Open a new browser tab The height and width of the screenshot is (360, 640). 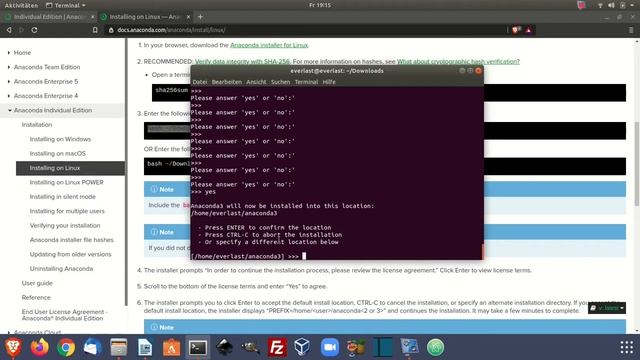point(200,17)
